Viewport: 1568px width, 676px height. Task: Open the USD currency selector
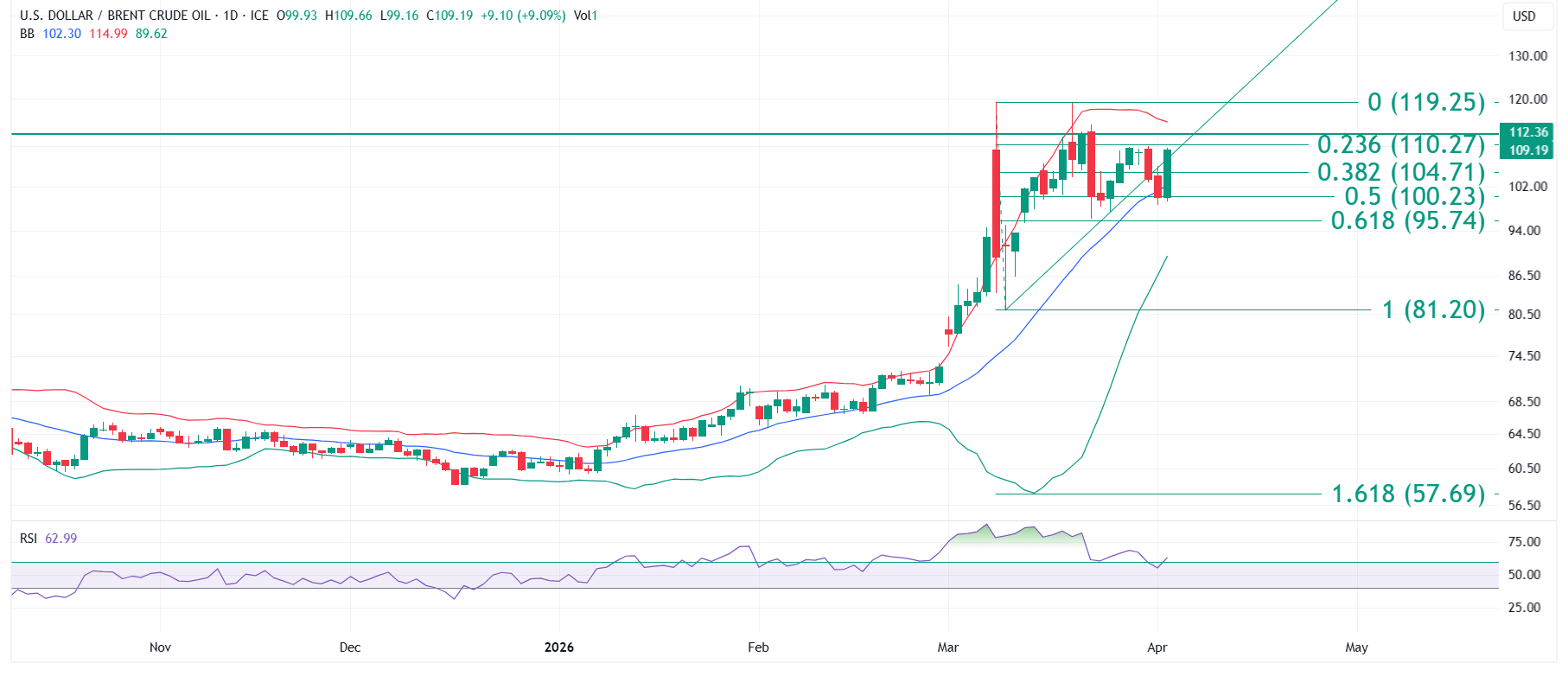1524,16
